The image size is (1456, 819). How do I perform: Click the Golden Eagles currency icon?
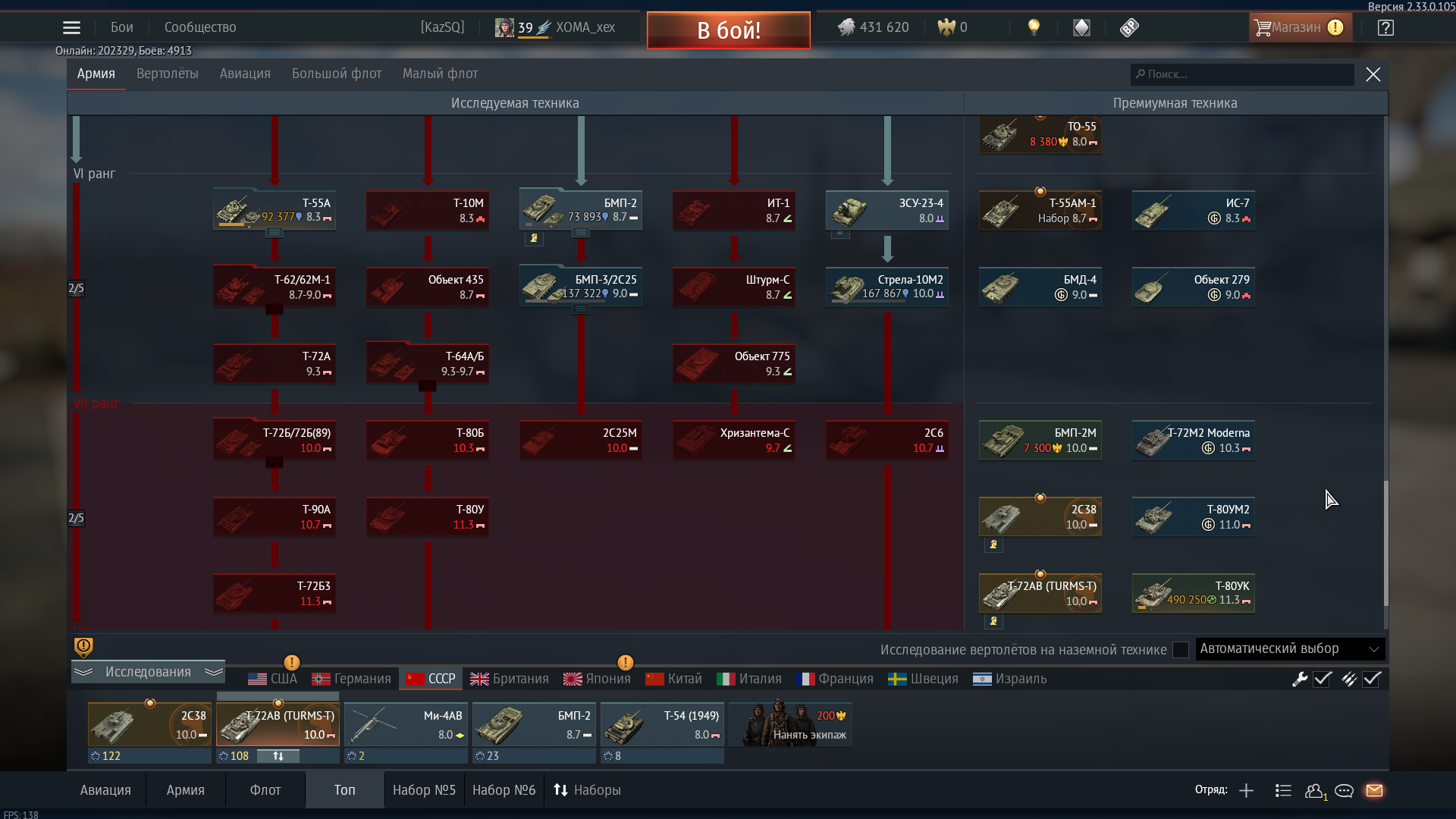point(946,27)
